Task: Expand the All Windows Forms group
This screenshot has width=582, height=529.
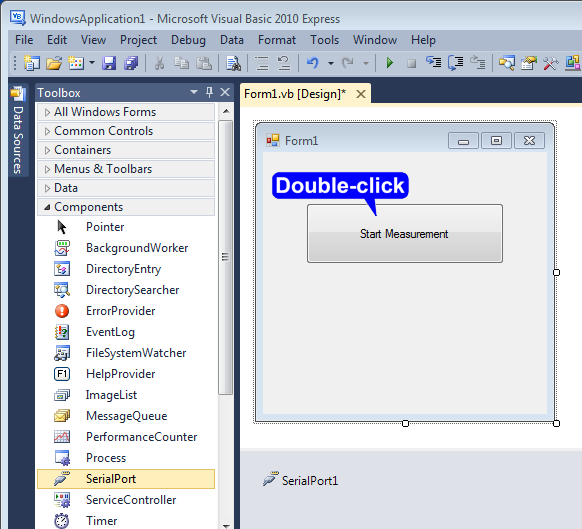Action: click(126, 112)
